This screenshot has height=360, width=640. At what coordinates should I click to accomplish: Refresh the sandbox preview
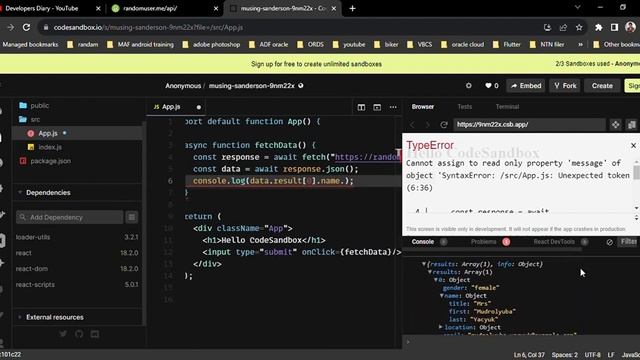(x=444, y=124)
